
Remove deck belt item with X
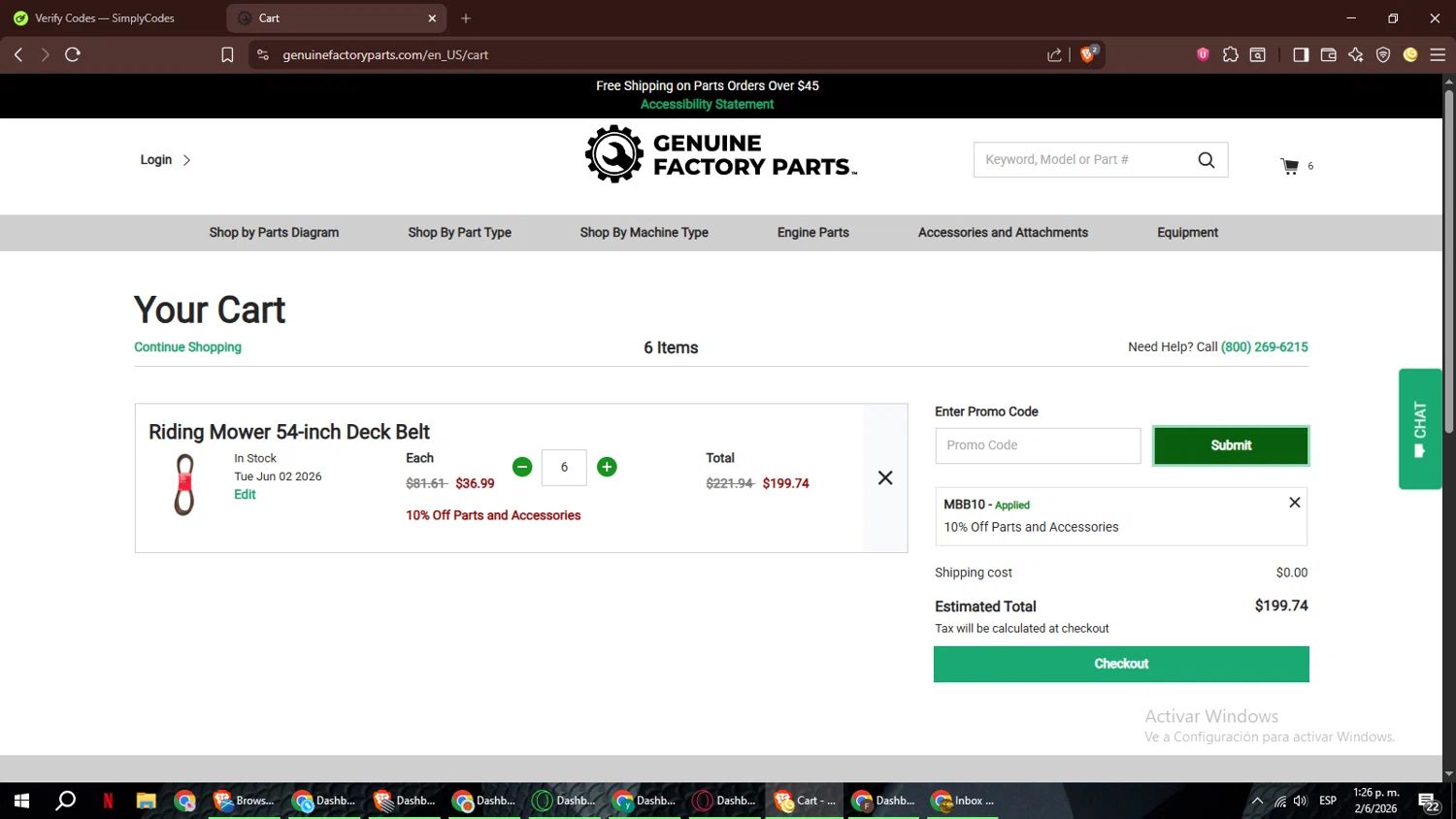(885, 477)
